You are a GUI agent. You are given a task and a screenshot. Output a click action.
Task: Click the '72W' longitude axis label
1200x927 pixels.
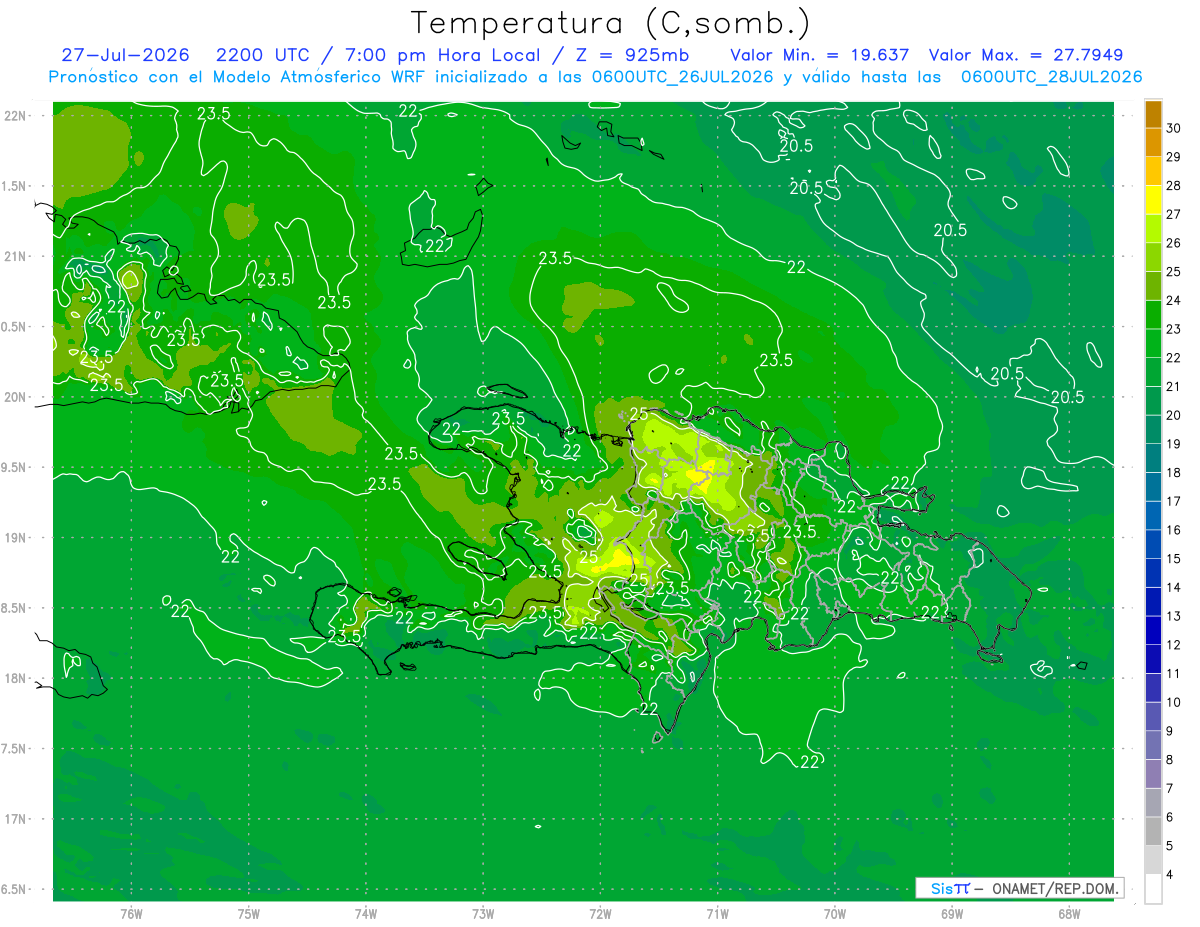tap(600, 914)
